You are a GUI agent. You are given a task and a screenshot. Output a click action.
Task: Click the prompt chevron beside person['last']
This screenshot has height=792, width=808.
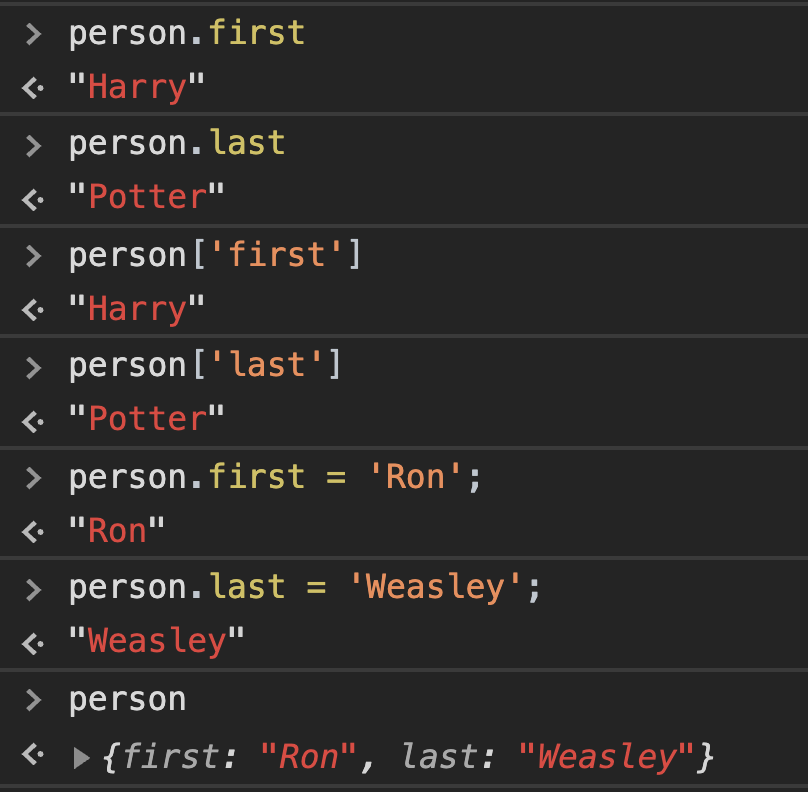34,367
